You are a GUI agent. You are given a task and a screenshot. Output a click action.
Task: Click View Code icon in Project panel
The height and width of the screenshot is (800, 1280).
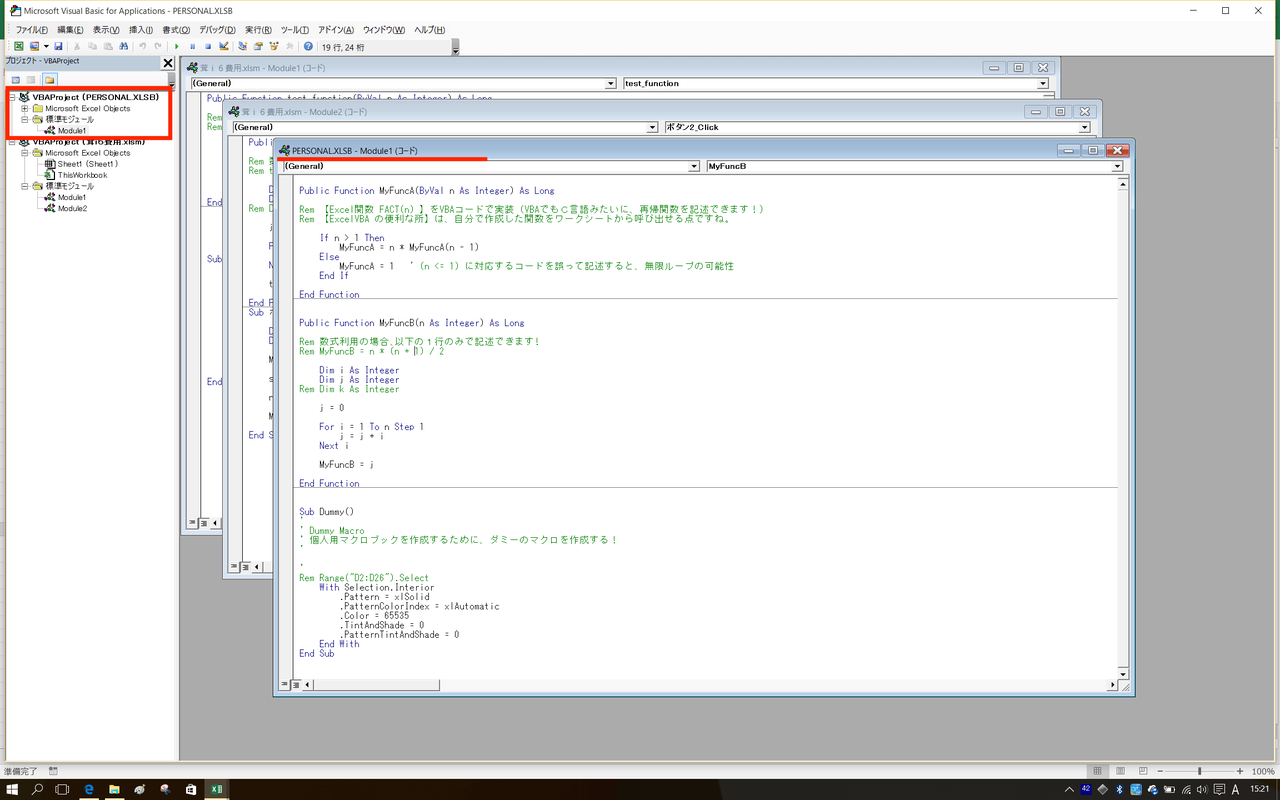(x=15, y=79)
